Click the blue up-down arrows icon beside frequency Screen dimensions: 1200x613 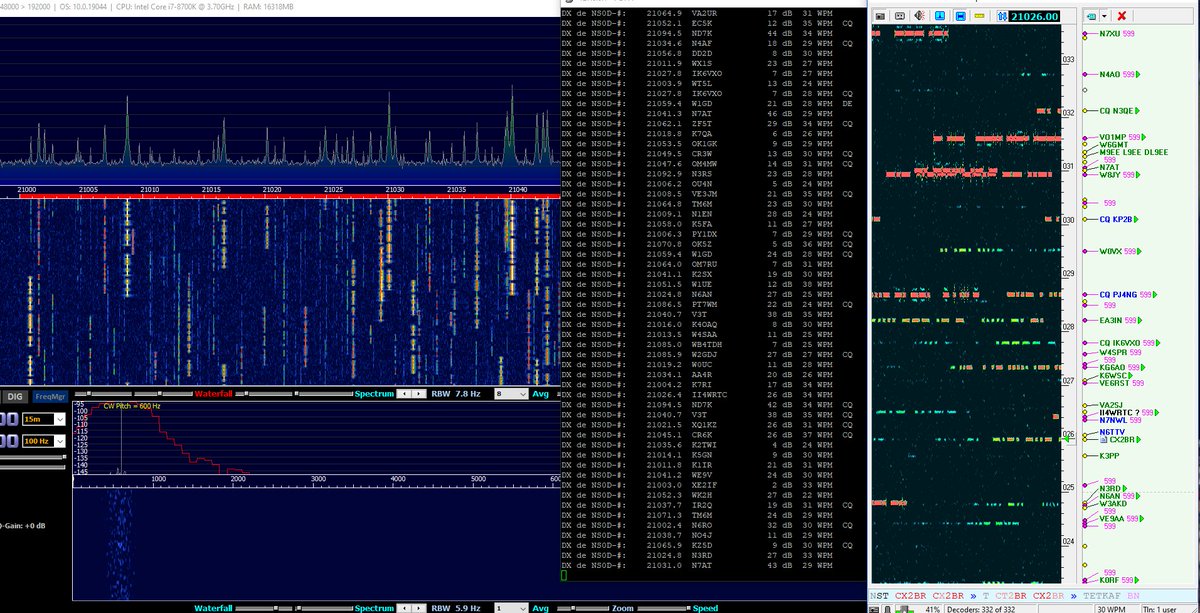(x=1000, y=16)
